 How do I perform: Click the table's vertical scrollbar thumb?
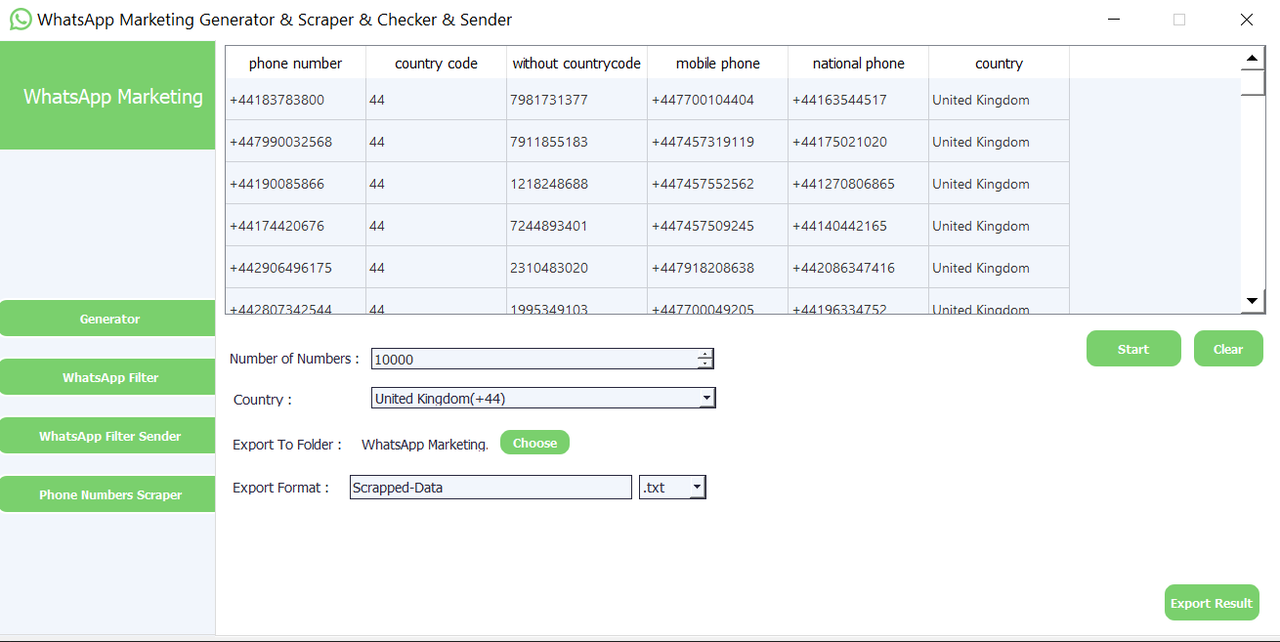(x=1253, y=82)
